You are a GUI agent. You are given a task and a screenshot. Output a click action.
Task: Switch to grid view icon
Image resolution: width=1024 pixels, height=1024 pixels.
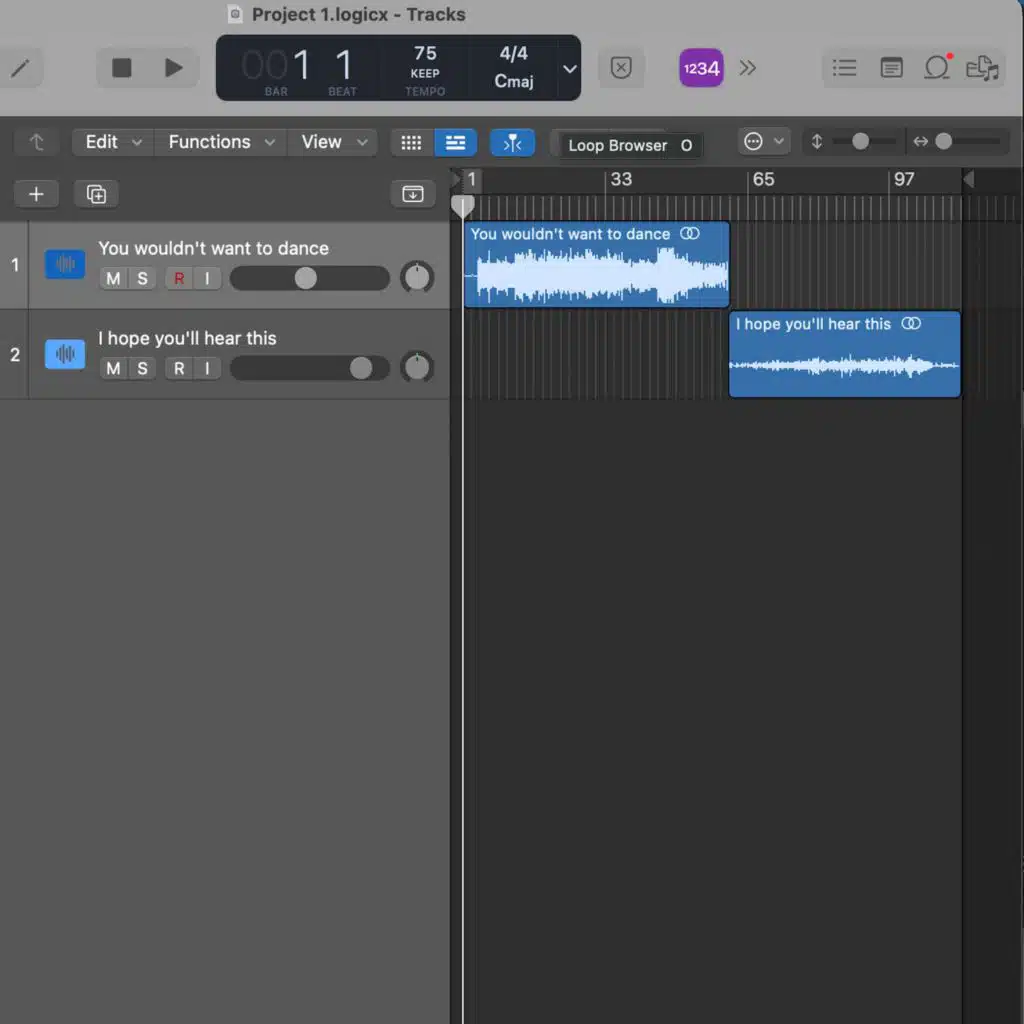click(x=411, y=143)
